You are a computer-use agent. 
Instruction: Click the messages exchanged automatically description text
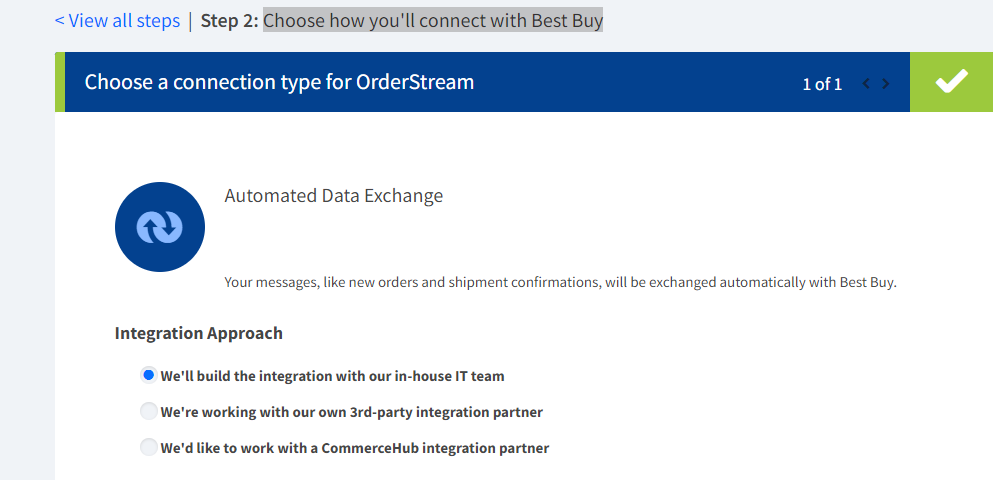tap(560, 282)
